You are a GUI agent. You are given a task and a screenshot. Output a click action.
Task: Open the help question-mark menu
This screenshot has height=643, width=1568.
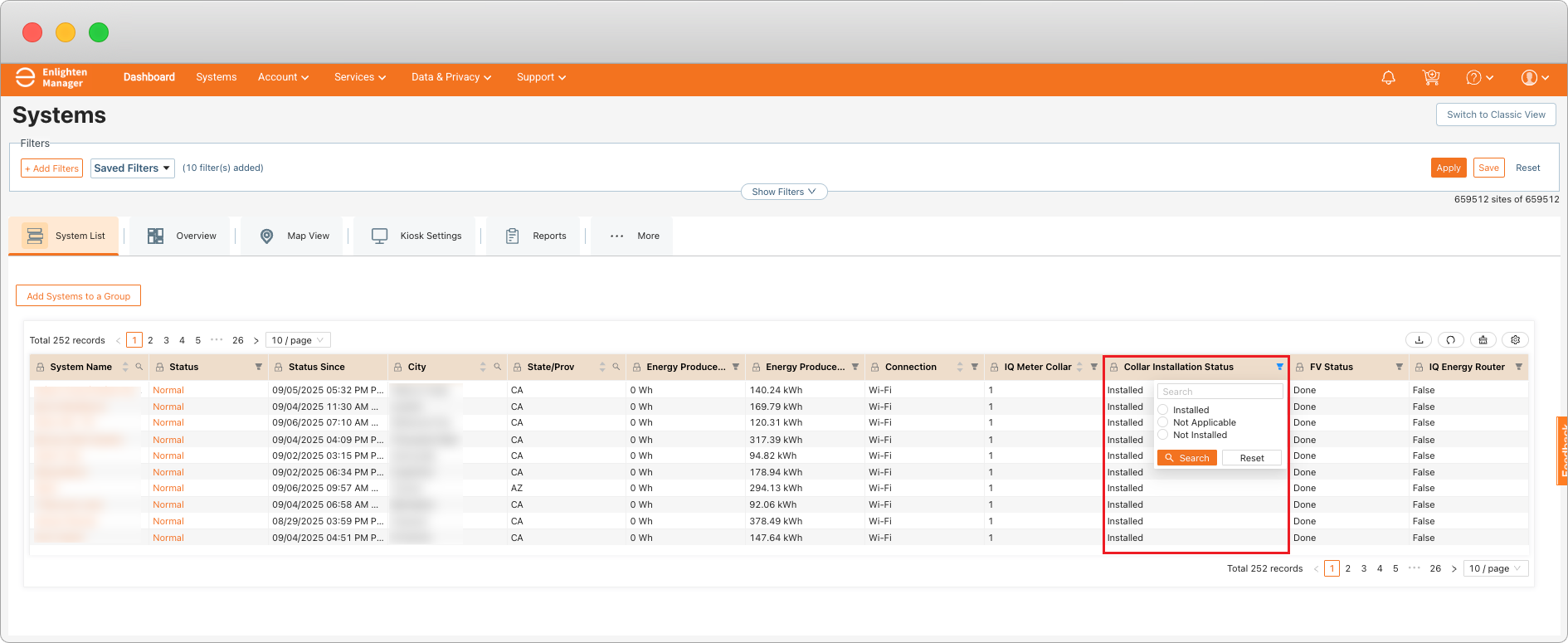tap(1479, 77)
